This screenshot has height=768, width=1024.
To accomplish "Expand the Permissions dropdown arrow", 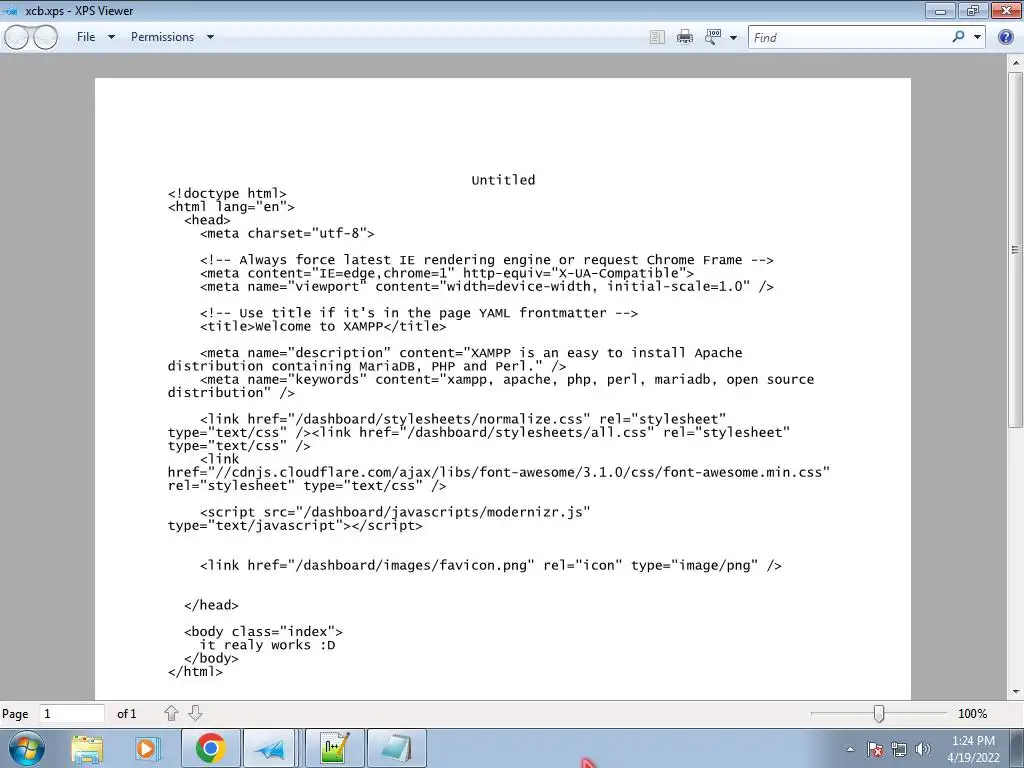I will point(210,37).
